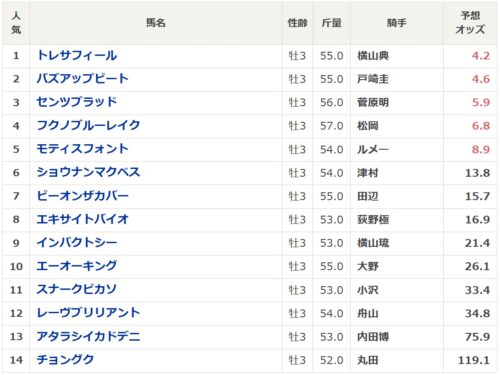
Task: Click the 人気 column header
Action: (16, 23)
